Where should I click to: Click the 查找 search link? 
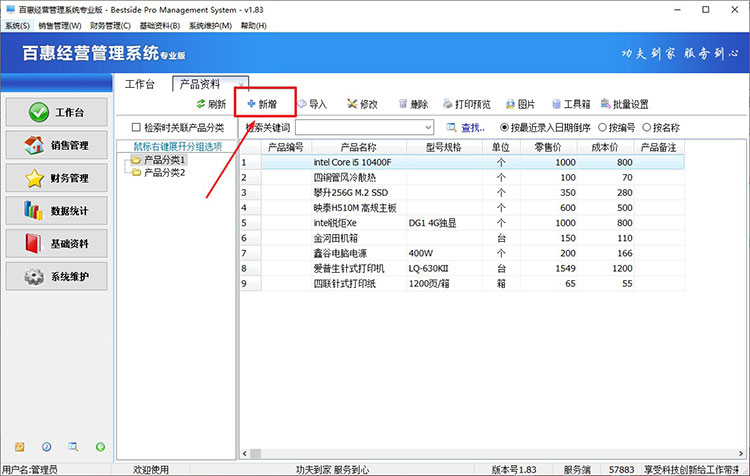(x=466, y=128)
